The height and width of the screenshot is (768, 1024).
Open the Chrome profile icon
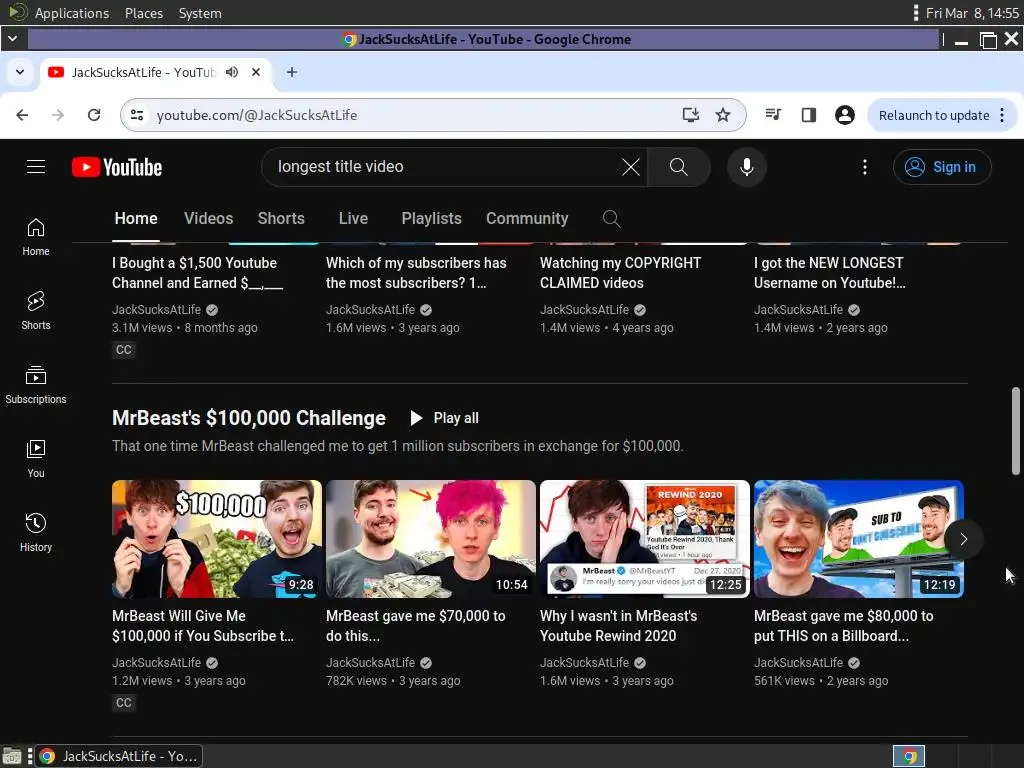click(x=844, y=116)
